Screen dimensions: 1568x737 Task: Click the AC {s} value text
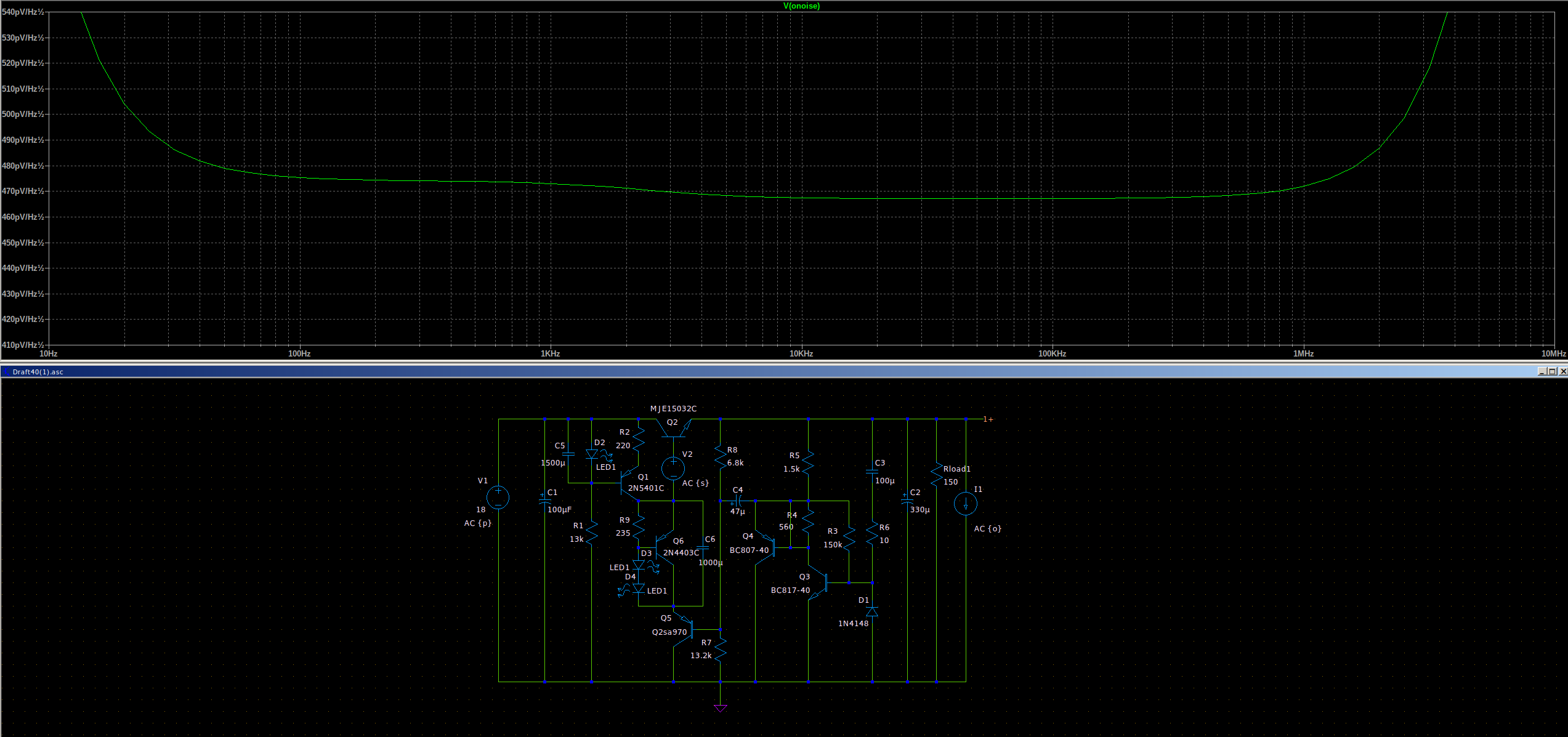point(696,483)
